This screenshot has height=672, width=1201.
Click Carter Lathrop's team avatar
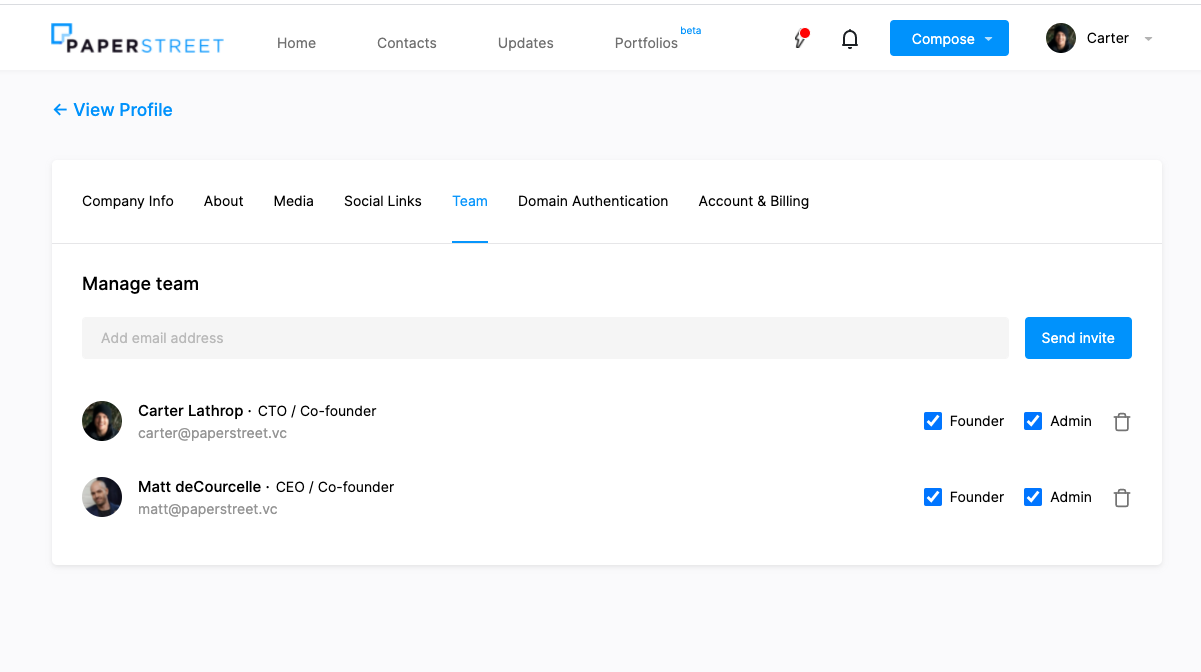point(102,421)
